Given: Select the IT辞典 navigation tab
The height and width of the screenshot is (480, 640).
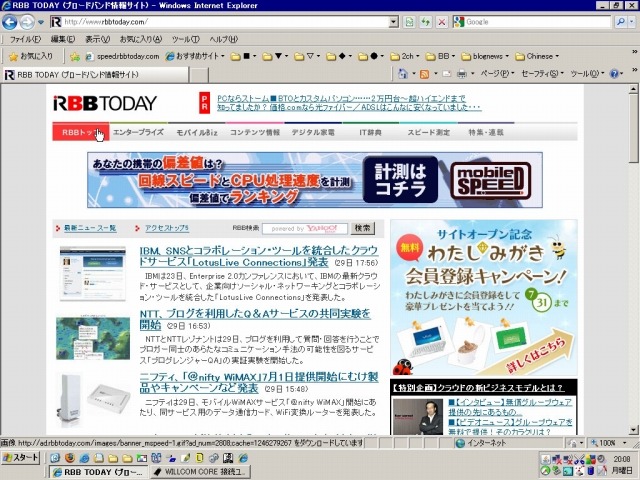Looking at the screenshot, I should coord(371,132).
